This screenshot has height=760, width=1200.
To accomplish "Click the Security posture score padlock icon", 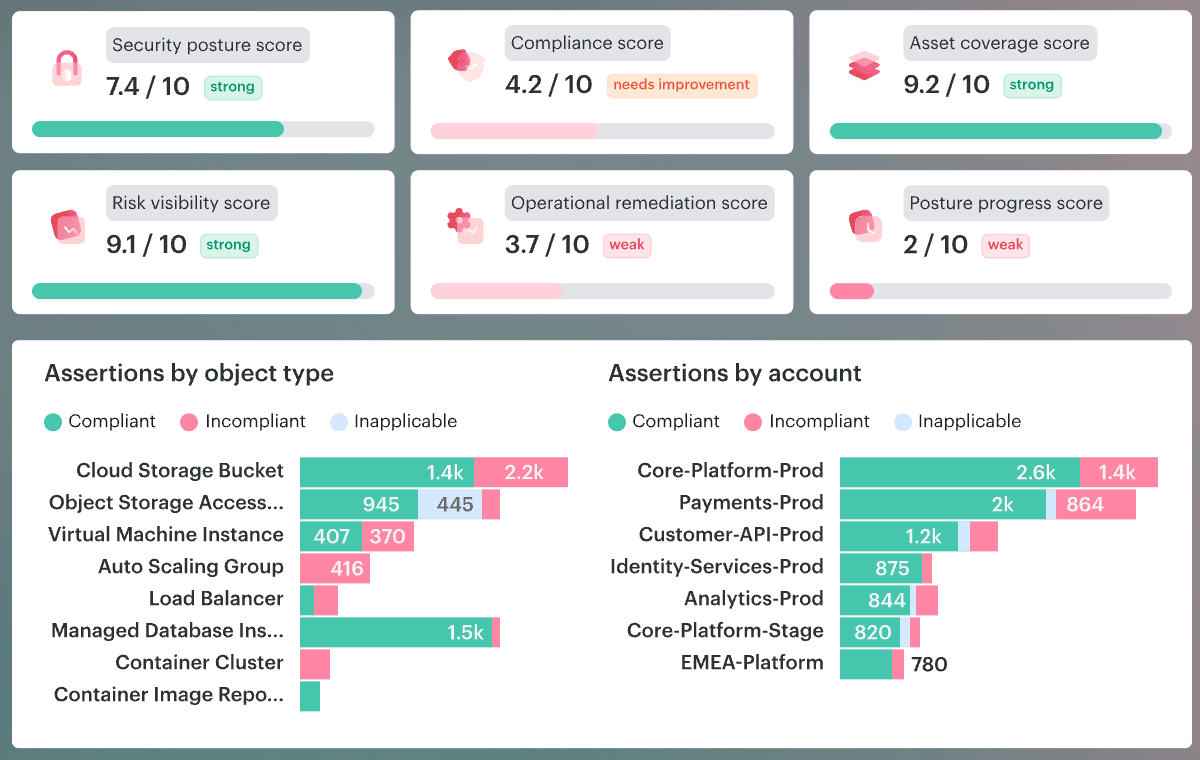I will pyautogui.click(x=66, y=67).
